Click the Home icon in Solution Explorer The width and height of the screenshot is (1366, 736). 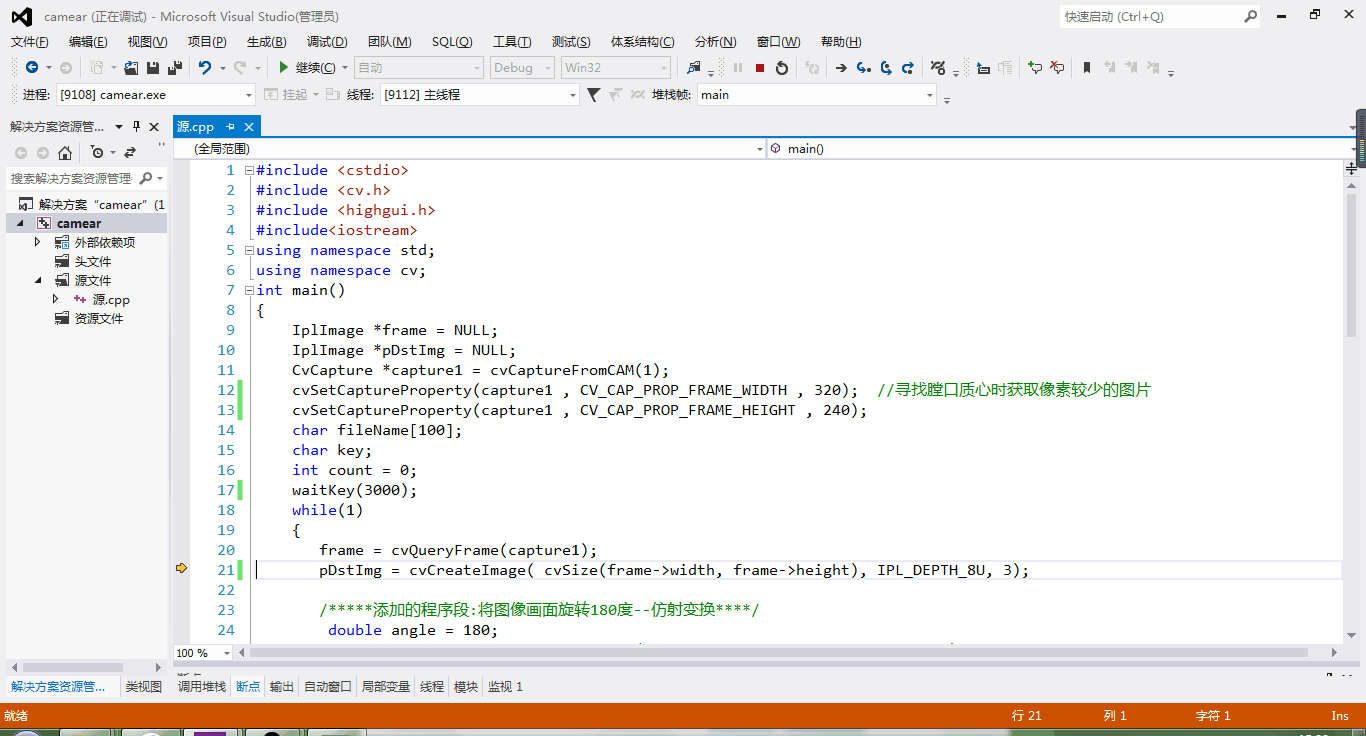pyautogui.click(x=65, y=153)
